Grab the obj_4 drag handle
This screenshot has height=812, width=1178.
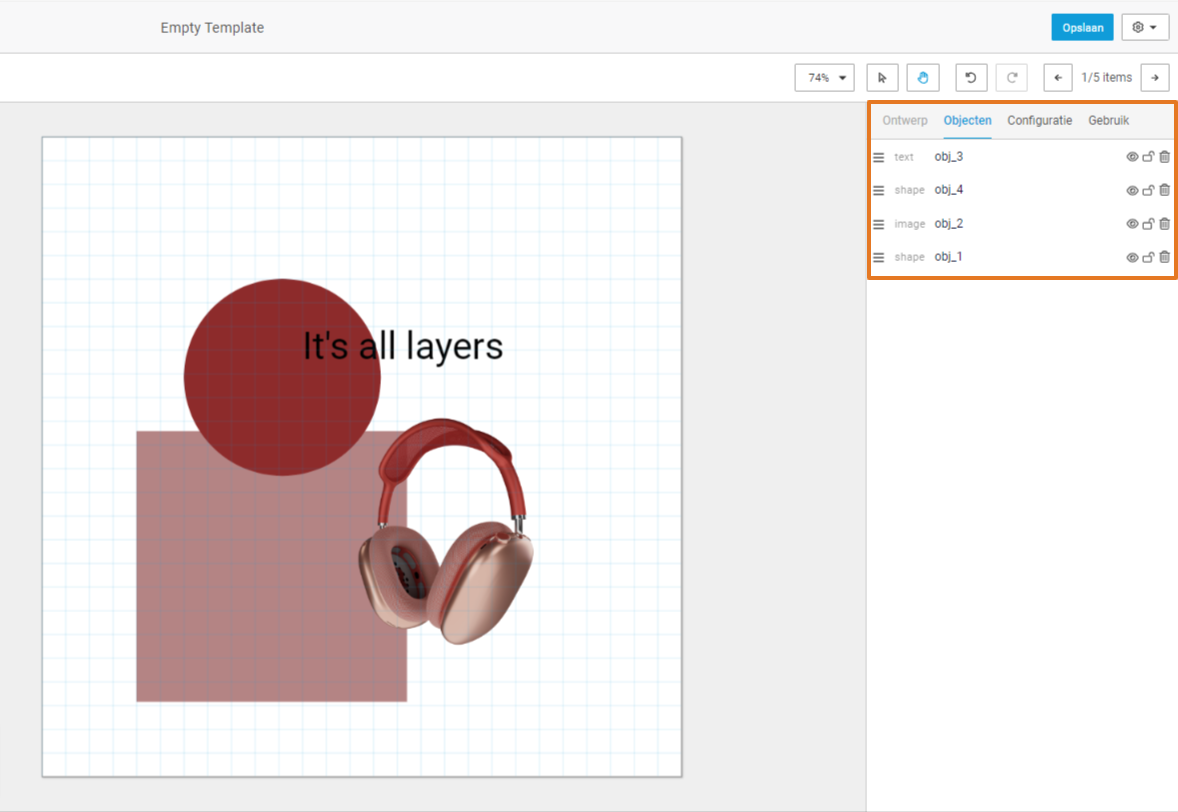tap(878, 191)
